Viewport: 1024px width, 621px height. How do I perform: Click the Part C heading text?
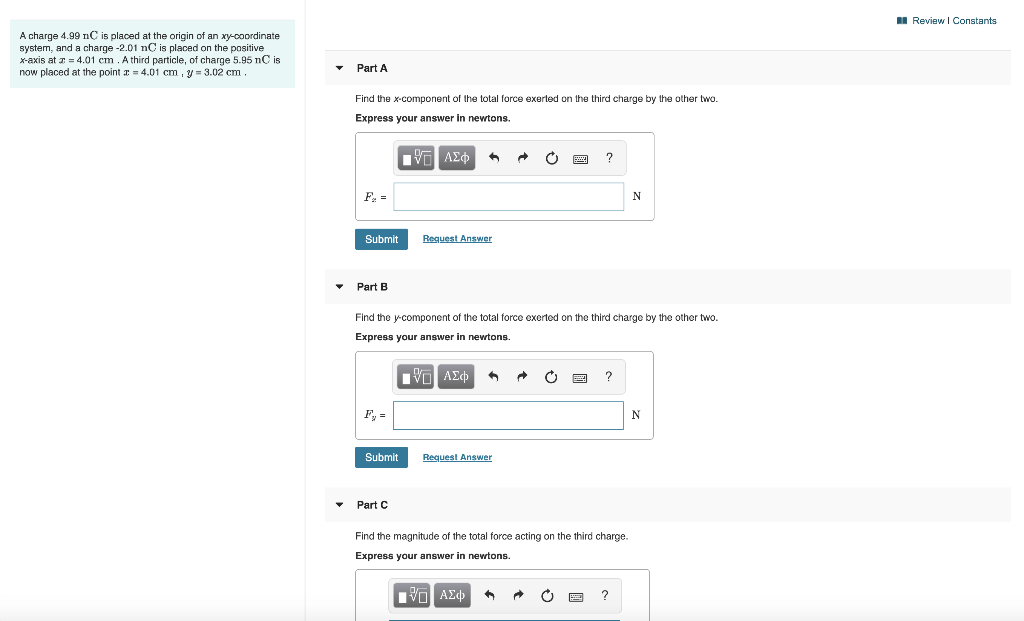click(x=372, y=505)
